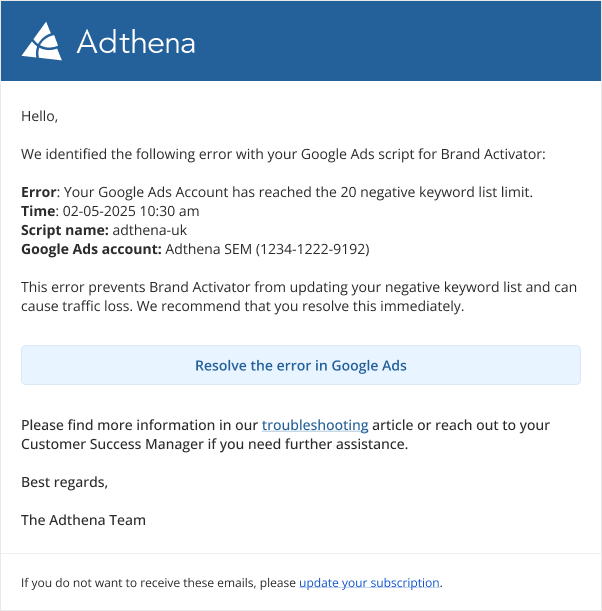Click the bold Time label
This screenshot has height=611, width=602.
tap(38, 211)
